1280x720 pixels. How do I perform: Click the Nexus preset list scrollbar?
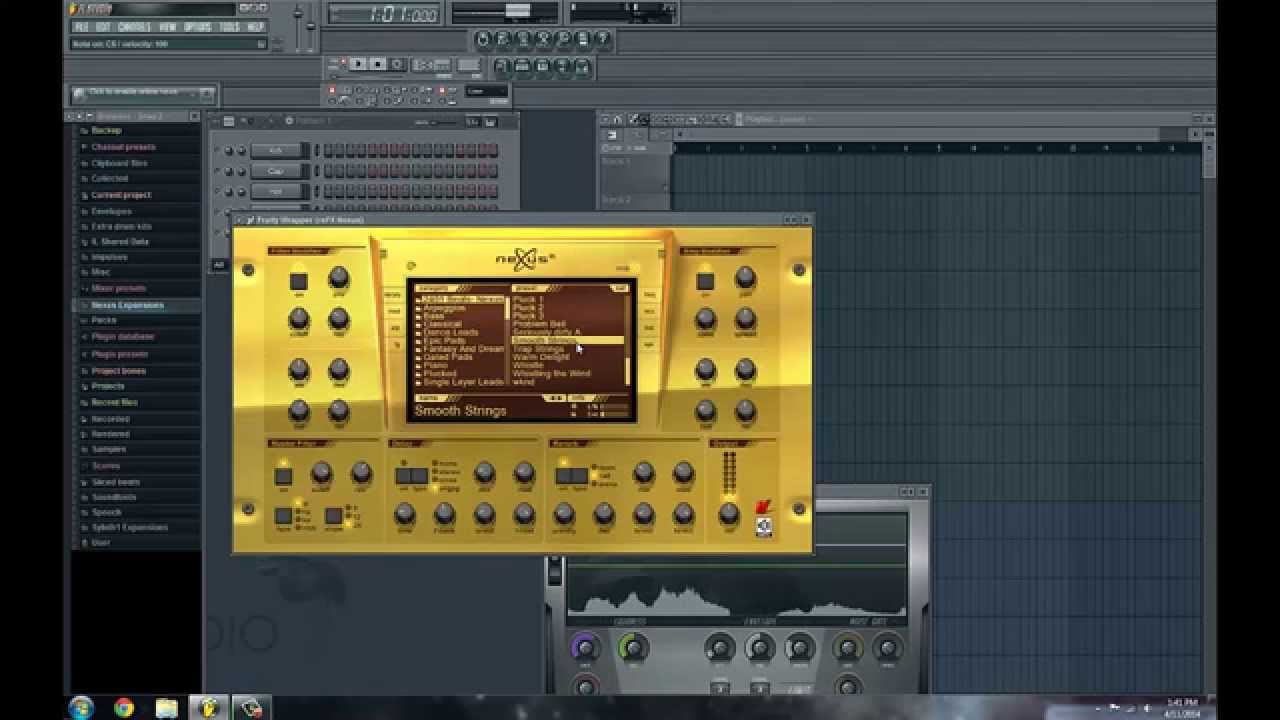click(628, 340)
